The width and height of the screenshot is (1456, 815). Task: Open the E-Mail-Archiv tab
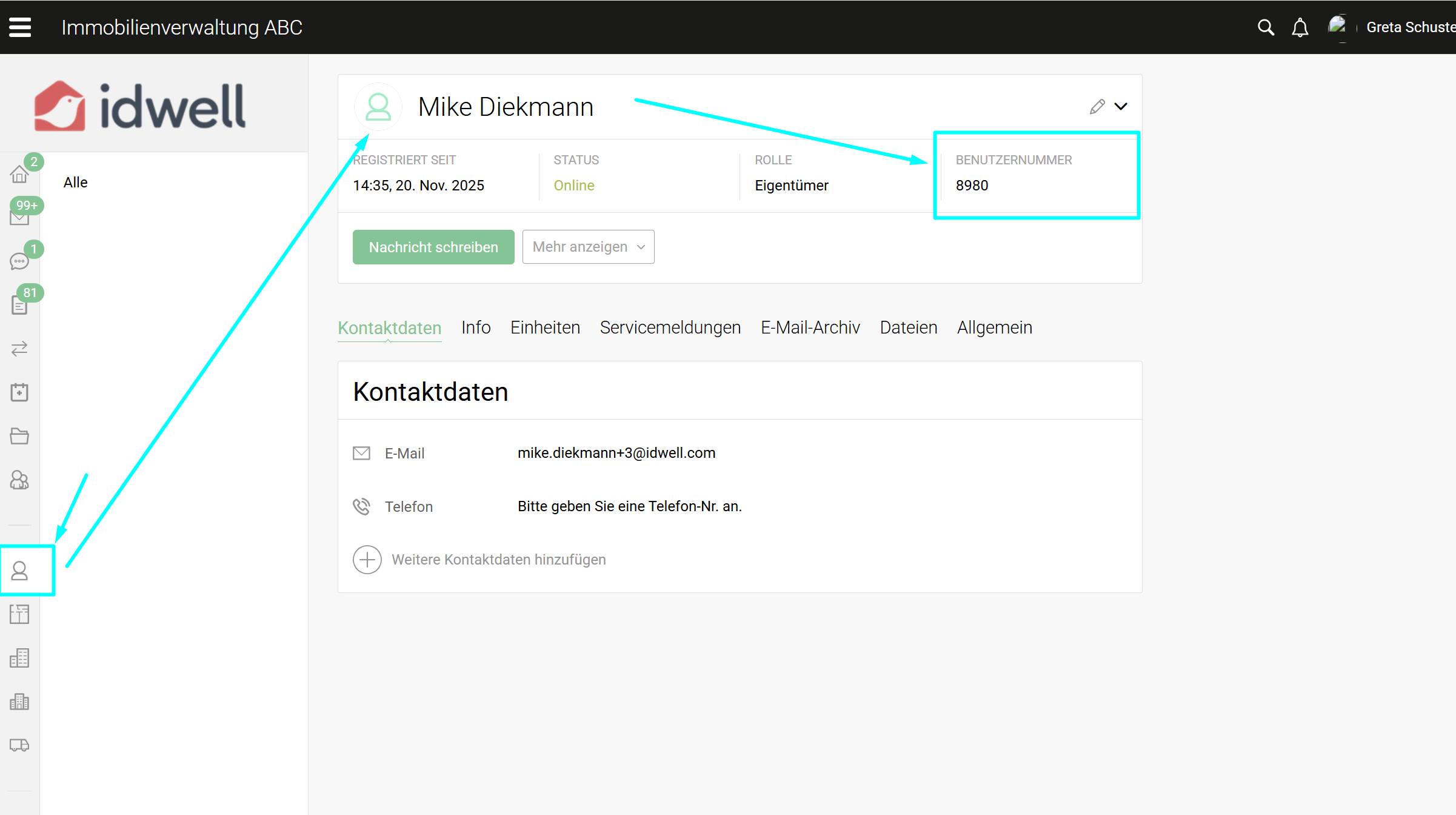[810, 327]
